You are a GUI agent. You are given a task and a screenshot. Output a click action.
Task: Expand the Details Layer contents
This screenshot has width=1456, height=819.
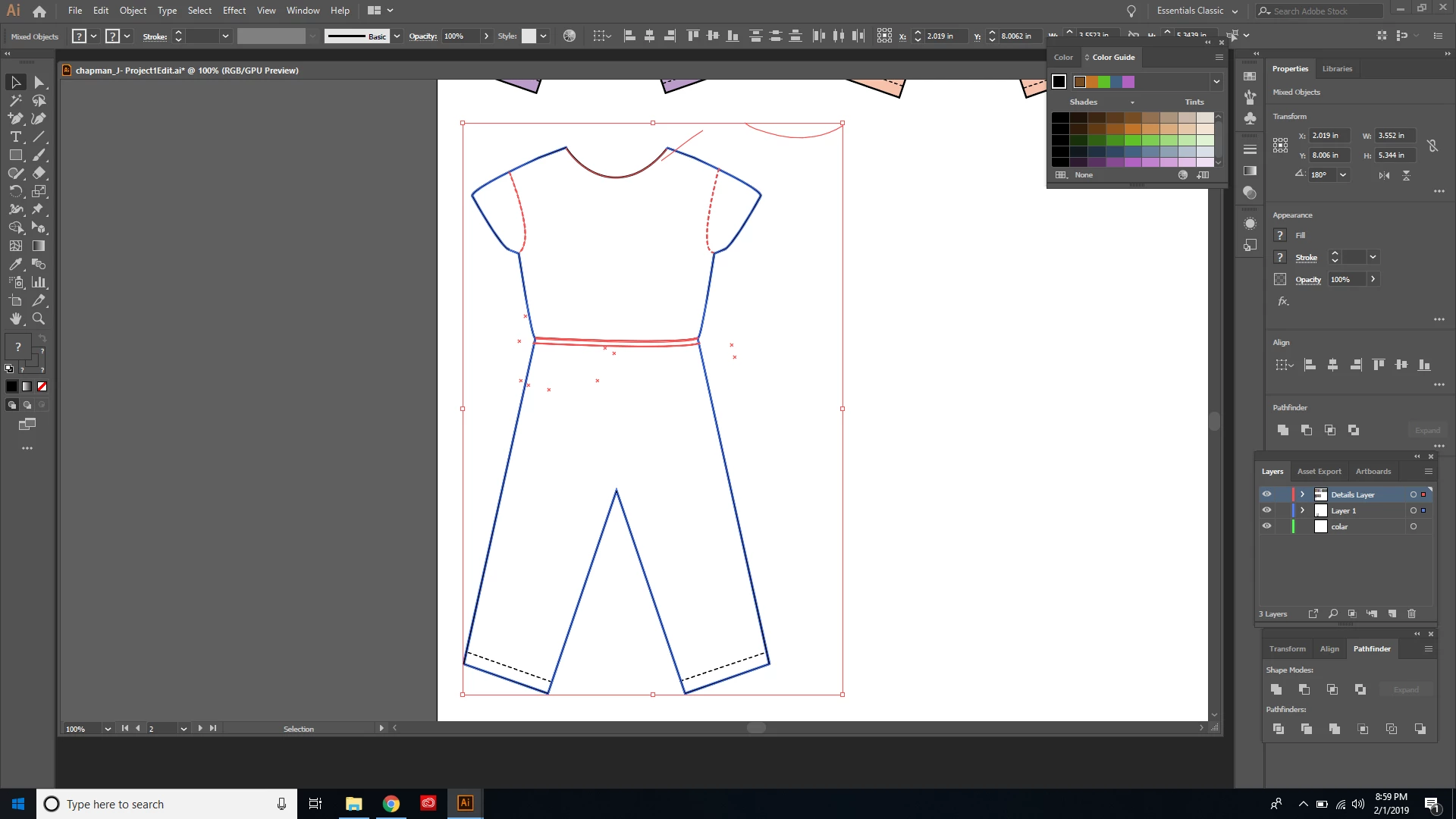tap(1303, 494)
